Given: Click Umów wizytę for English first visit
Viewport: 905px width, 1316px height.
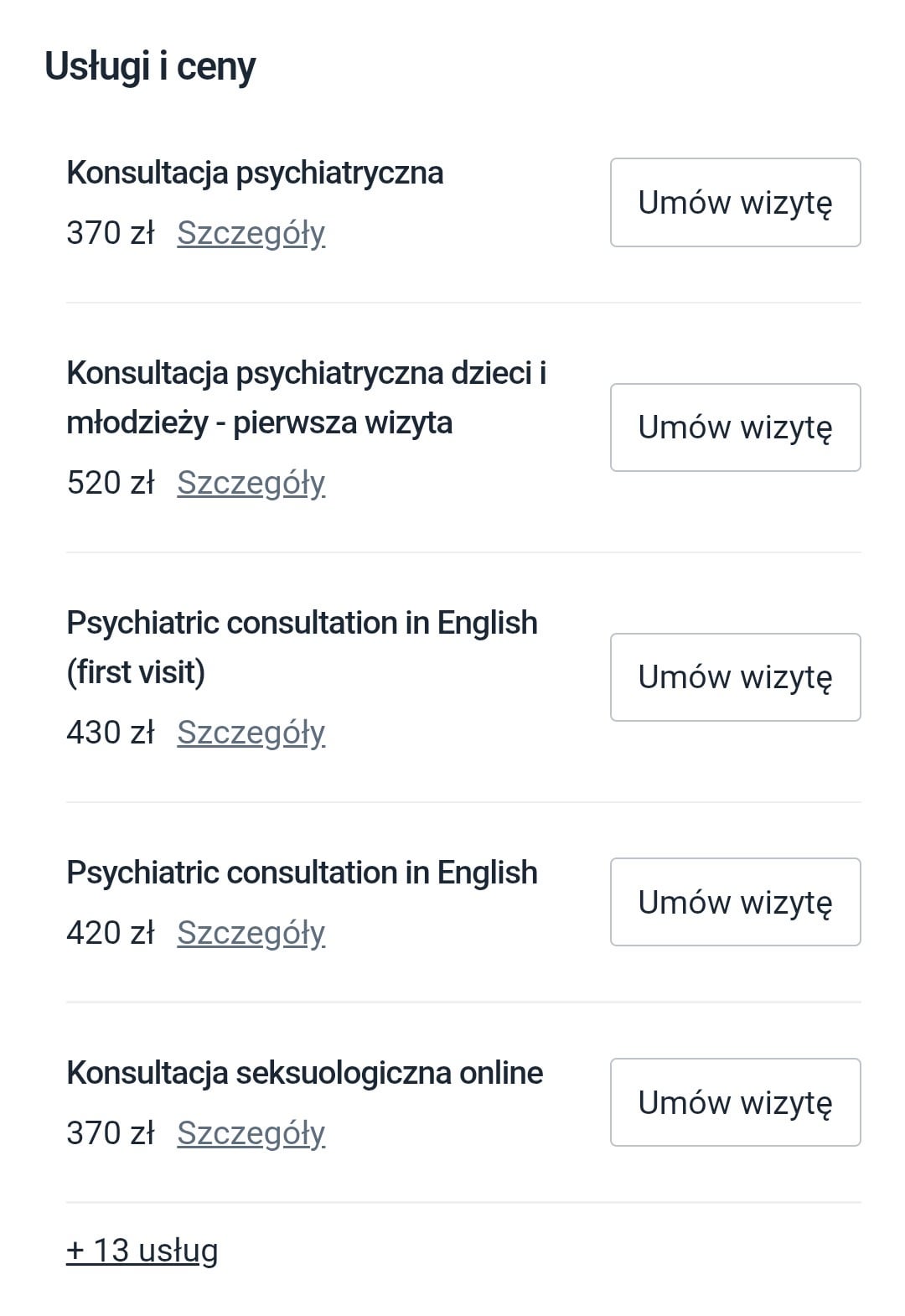Looking at the screenshot, I should pos(735,677).
